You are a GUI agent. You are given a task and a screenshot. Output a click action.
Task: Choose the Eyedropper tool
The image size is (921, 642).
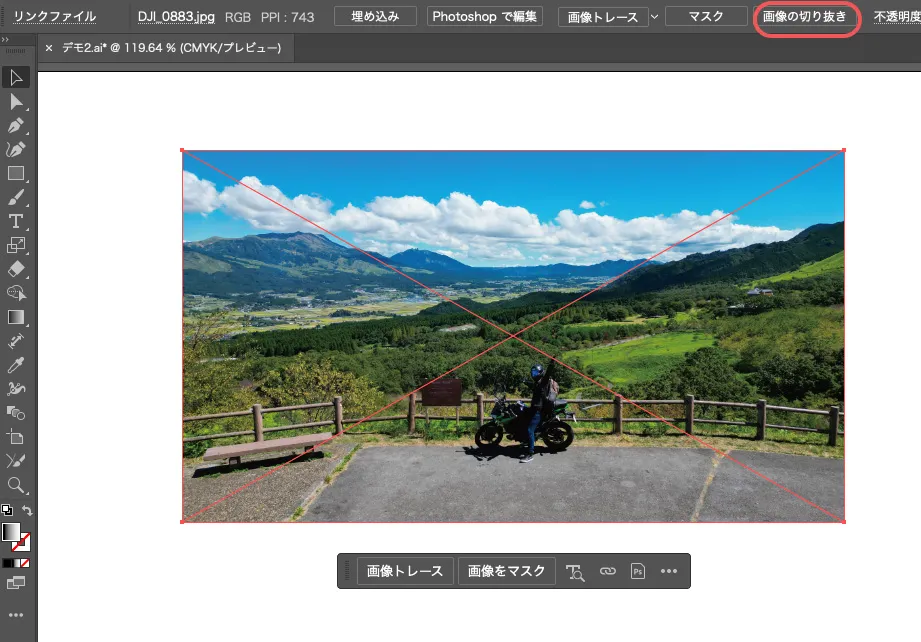pos(16,365)
